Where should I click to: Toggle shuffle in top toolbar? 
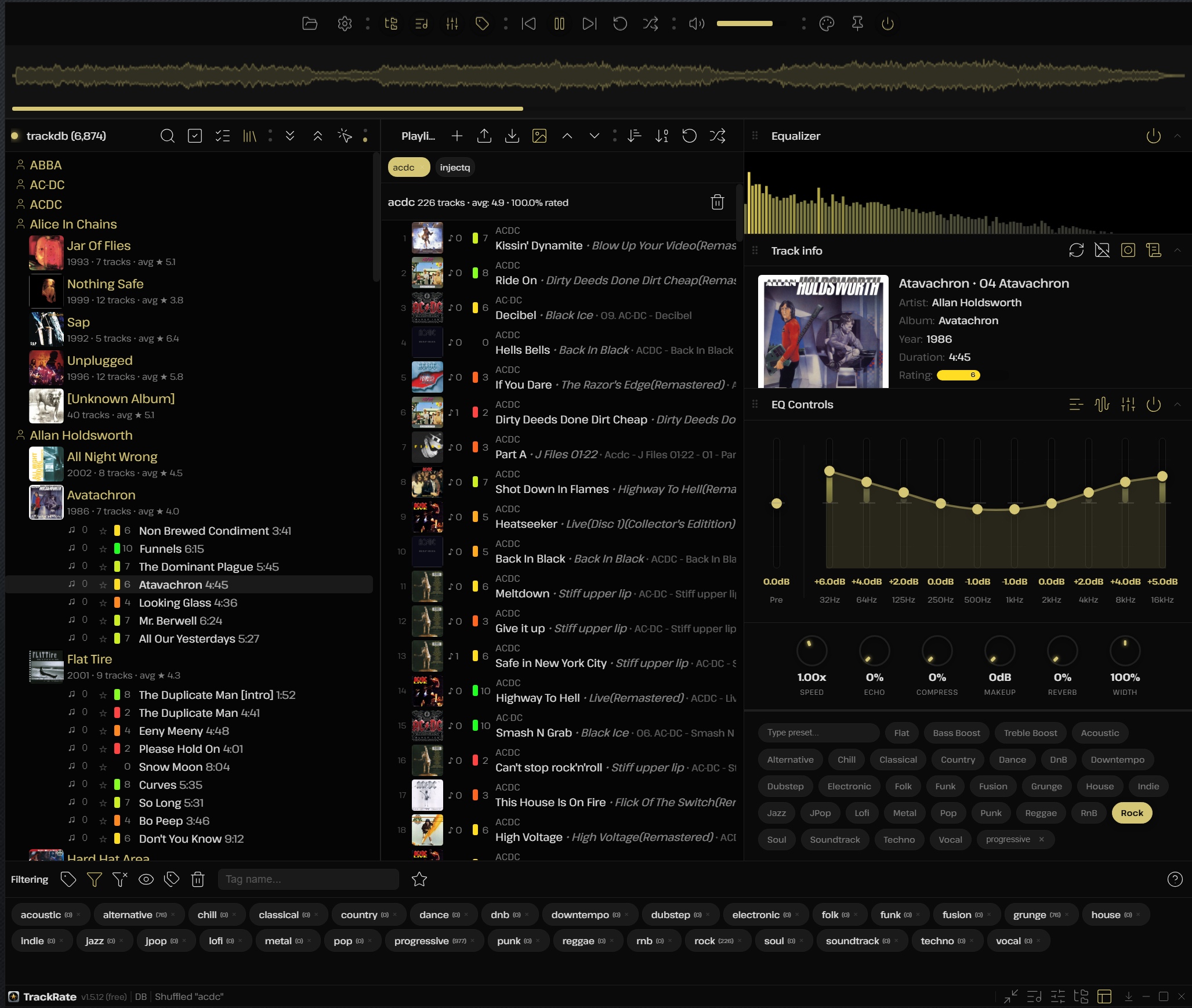click(650, 24)
